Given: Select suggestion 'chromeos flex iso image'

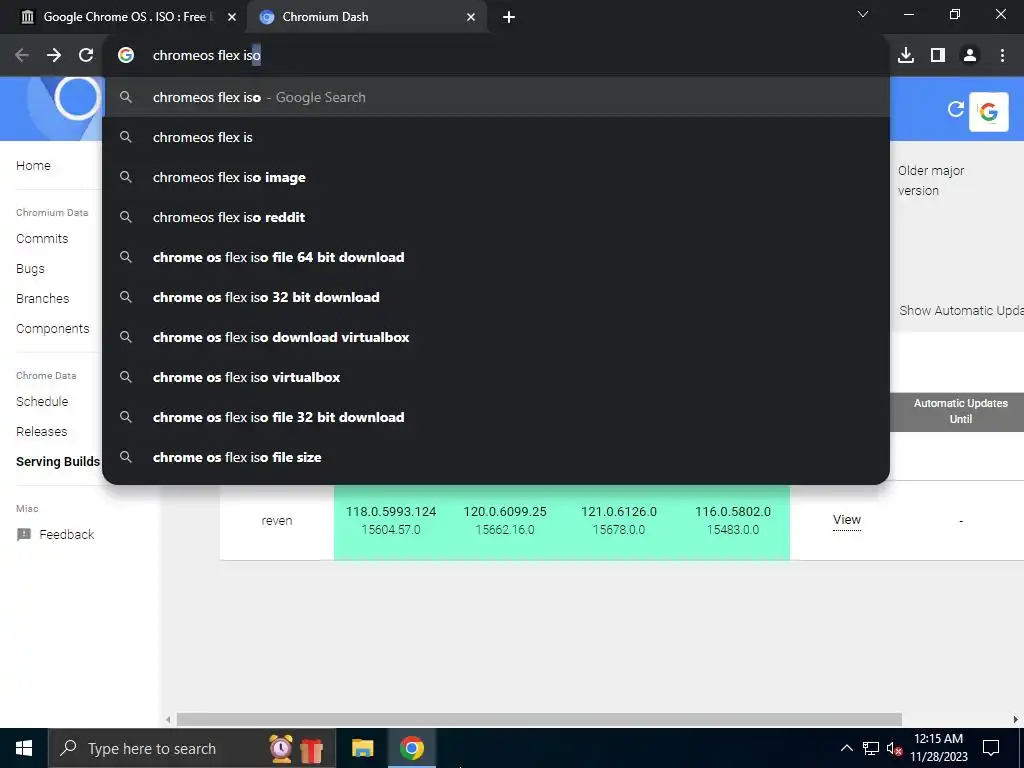Looking at the screenshot, I should pos(496,177).
